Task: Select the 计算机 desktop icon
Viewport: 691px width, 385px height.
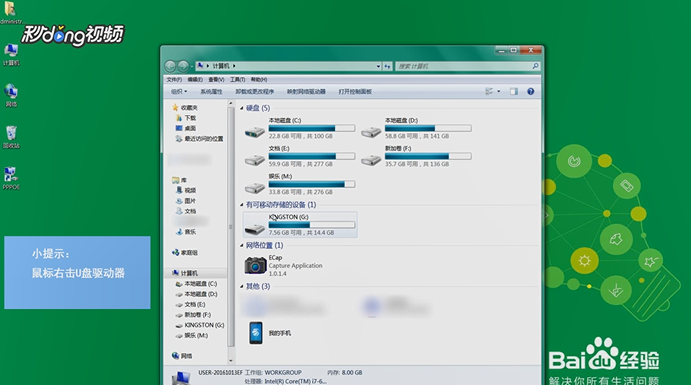Action: 11,55
